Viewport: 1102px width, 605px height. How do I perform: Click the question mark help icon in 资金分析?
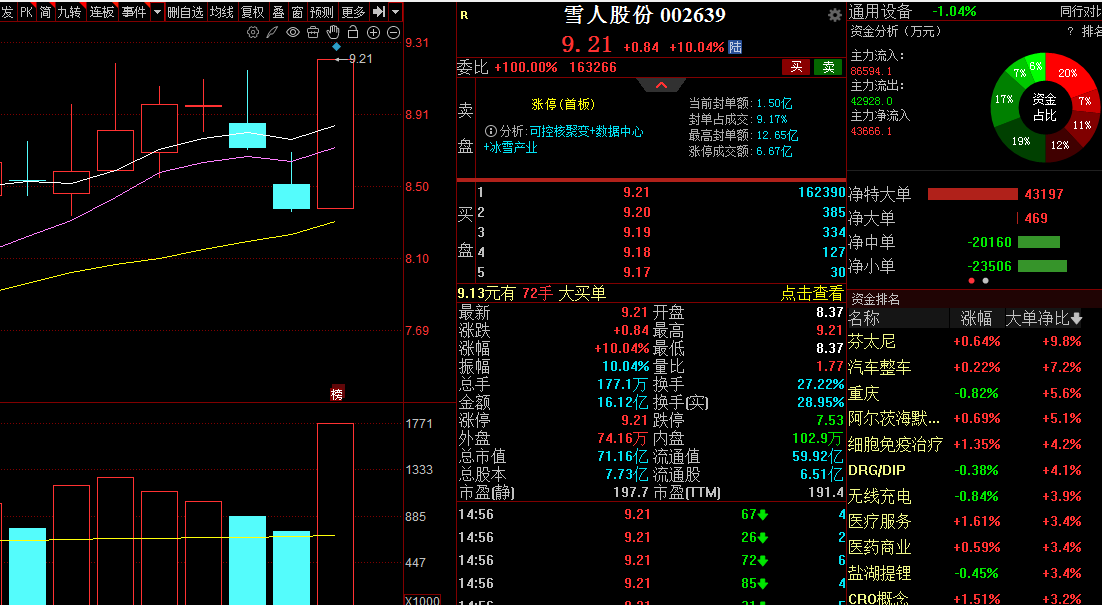tap(1070, 32)
